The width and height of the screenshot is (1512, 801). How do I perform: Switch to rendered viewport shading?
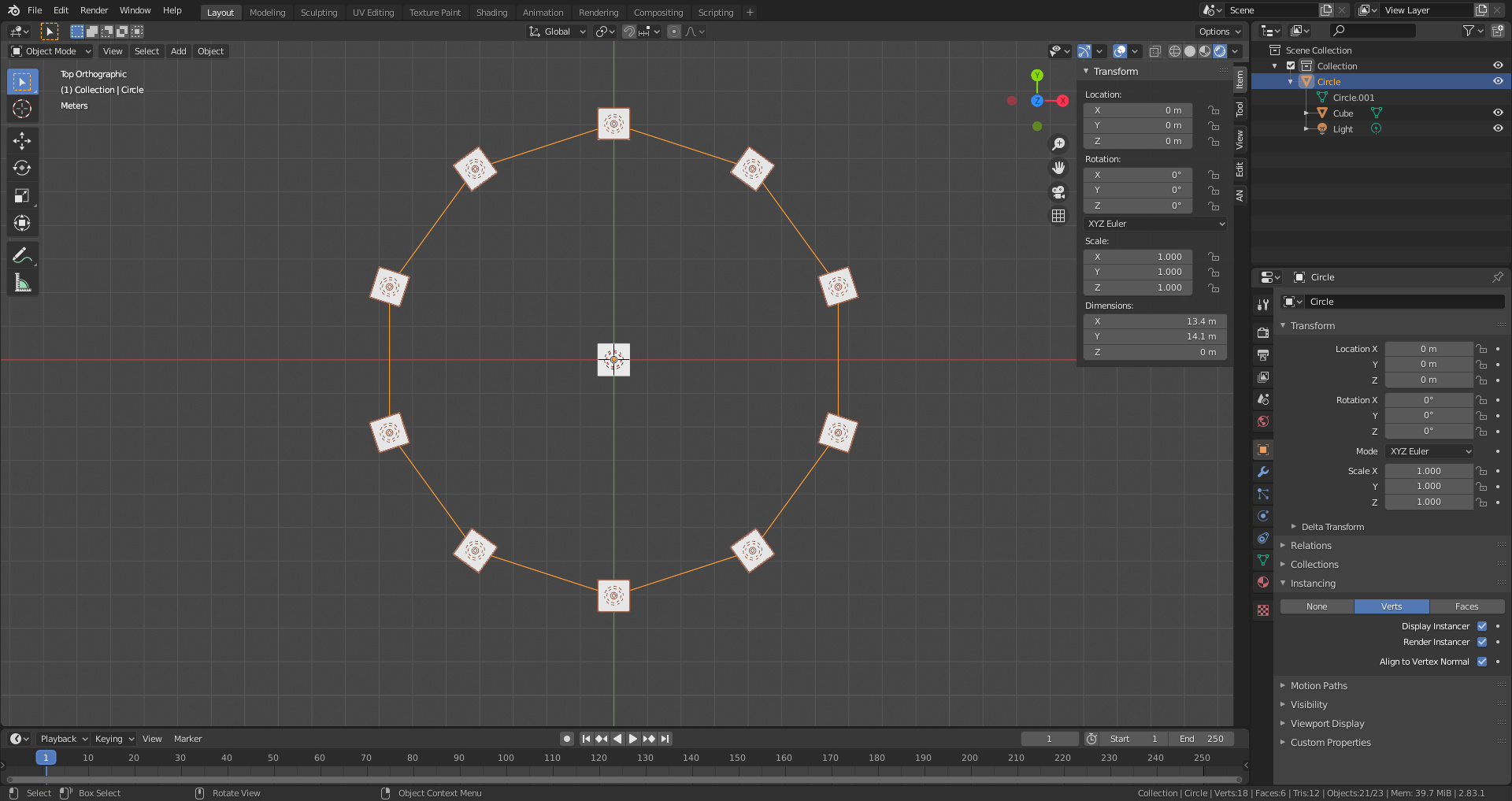[x=1220, y=51]
